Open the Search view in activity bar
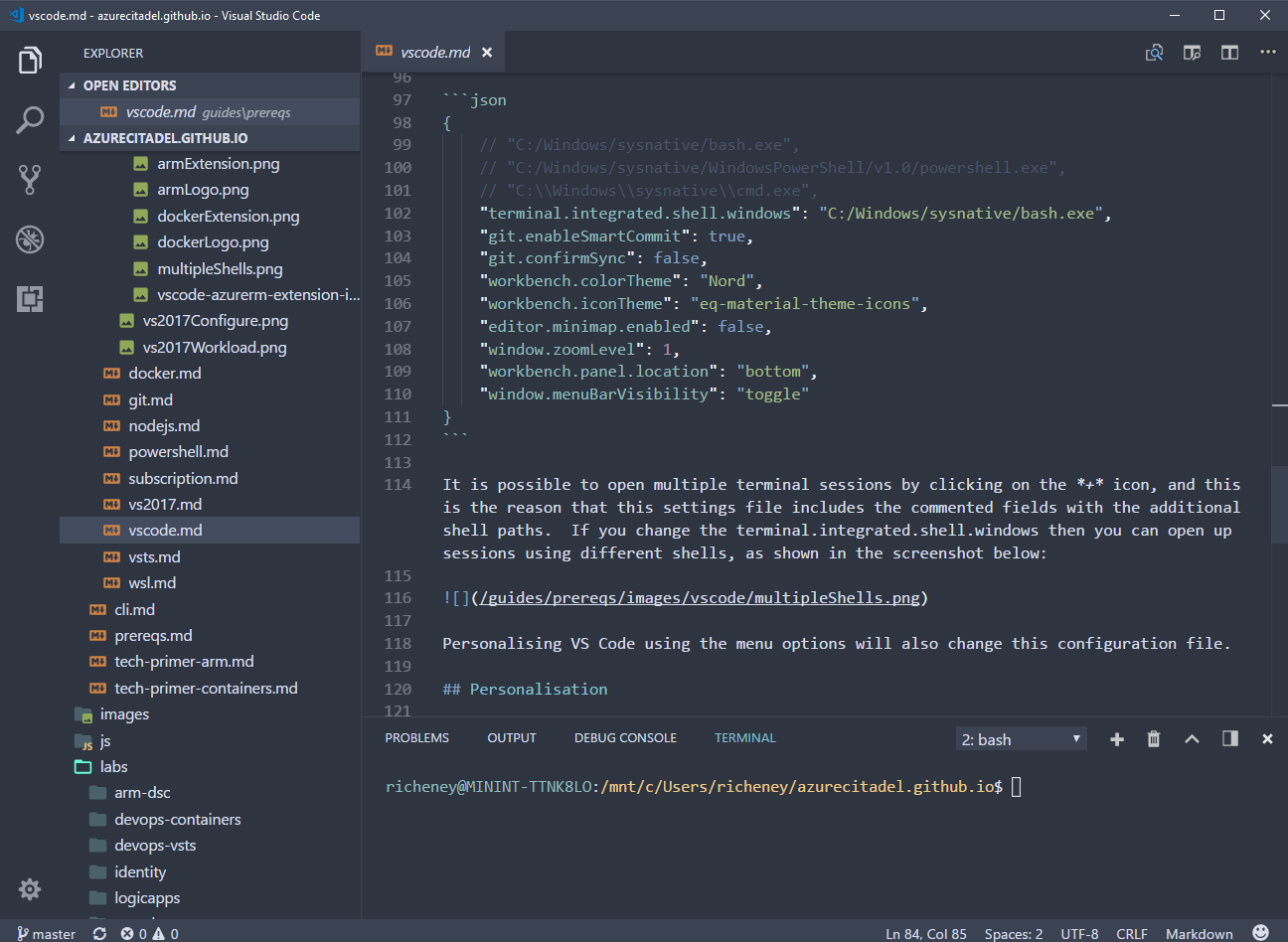The width and height of the screenshot is (1288, 942). coord(30,120)
